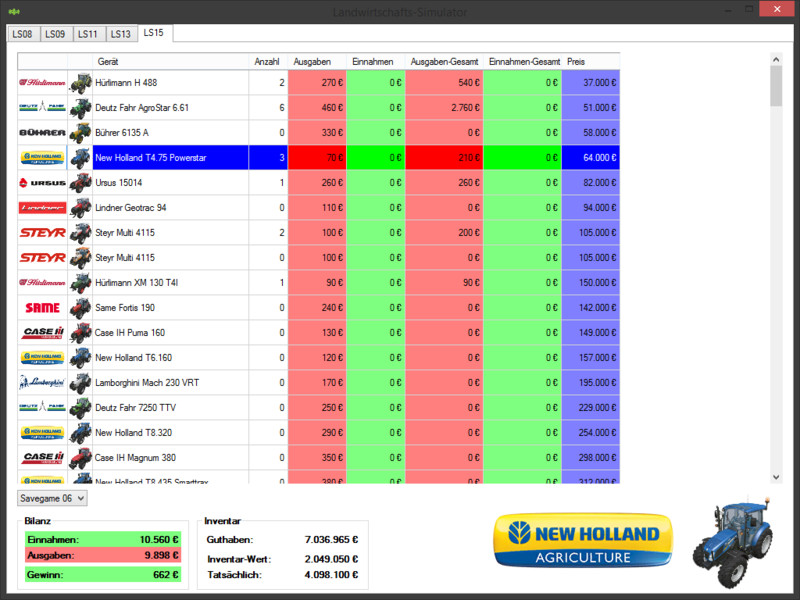
Task: Click the Ursus brand logo icon
Action: click(x=42, y=183)
